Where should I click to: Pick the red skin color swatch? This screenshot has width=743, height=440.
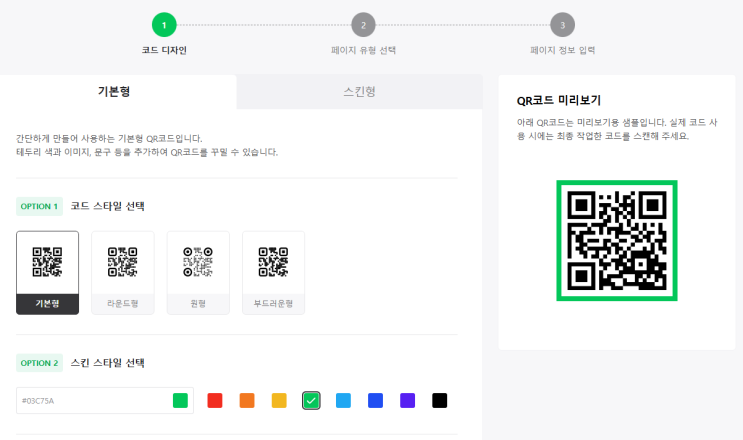[215, 401]
